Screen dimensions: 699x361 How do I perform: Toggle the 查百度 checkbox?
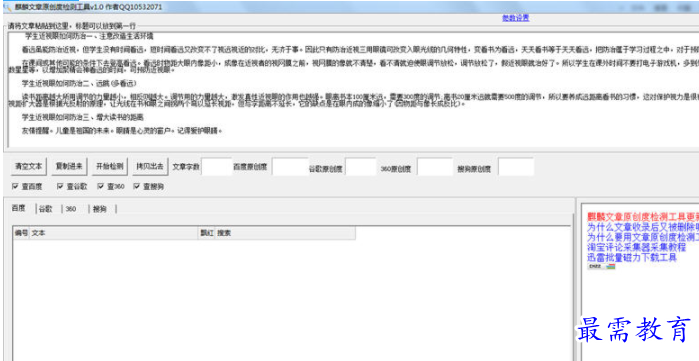(x=15, y=186)
